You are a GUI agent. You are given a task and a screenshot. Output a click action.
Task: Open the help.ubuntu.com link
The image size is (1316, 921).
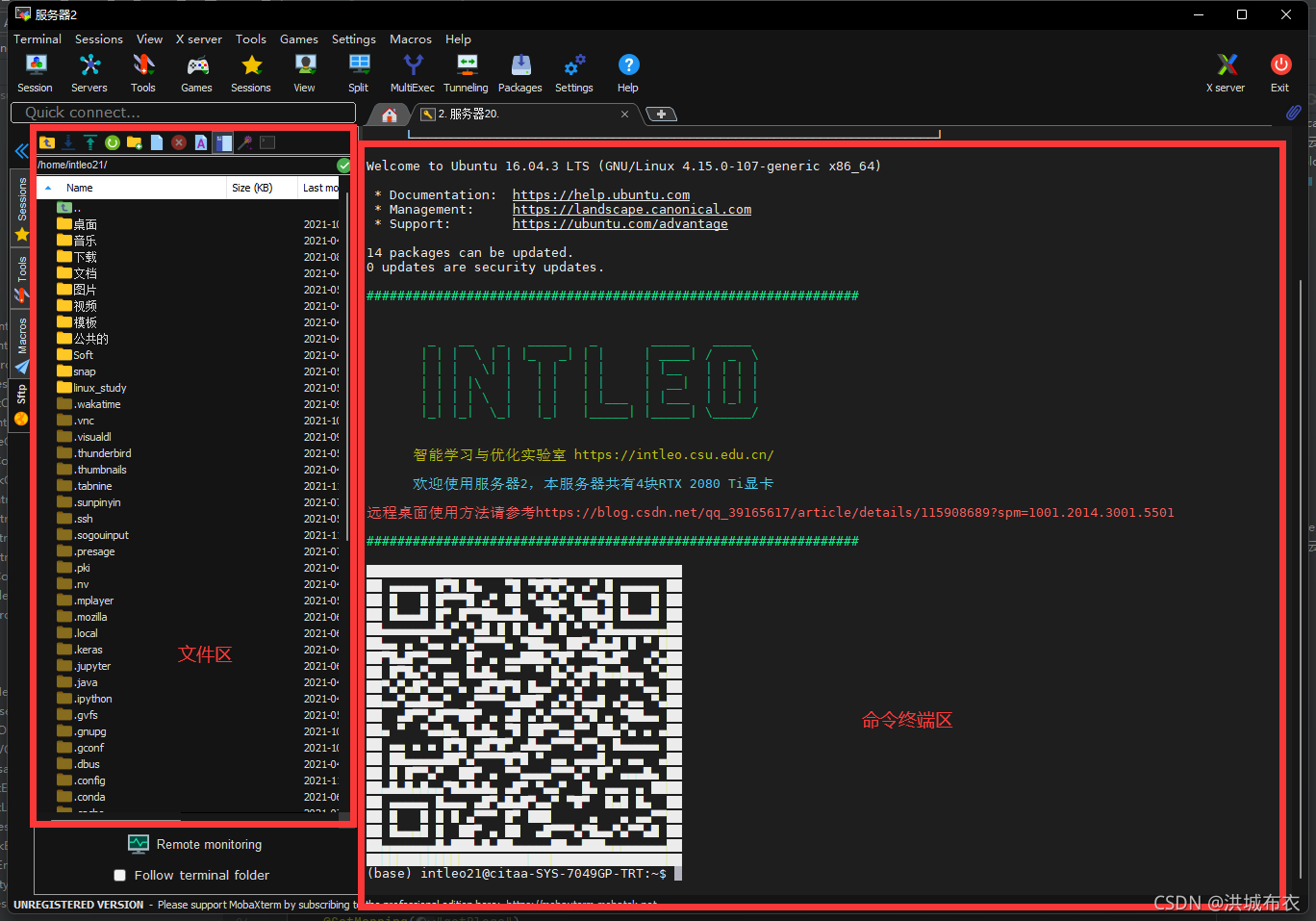601,194
